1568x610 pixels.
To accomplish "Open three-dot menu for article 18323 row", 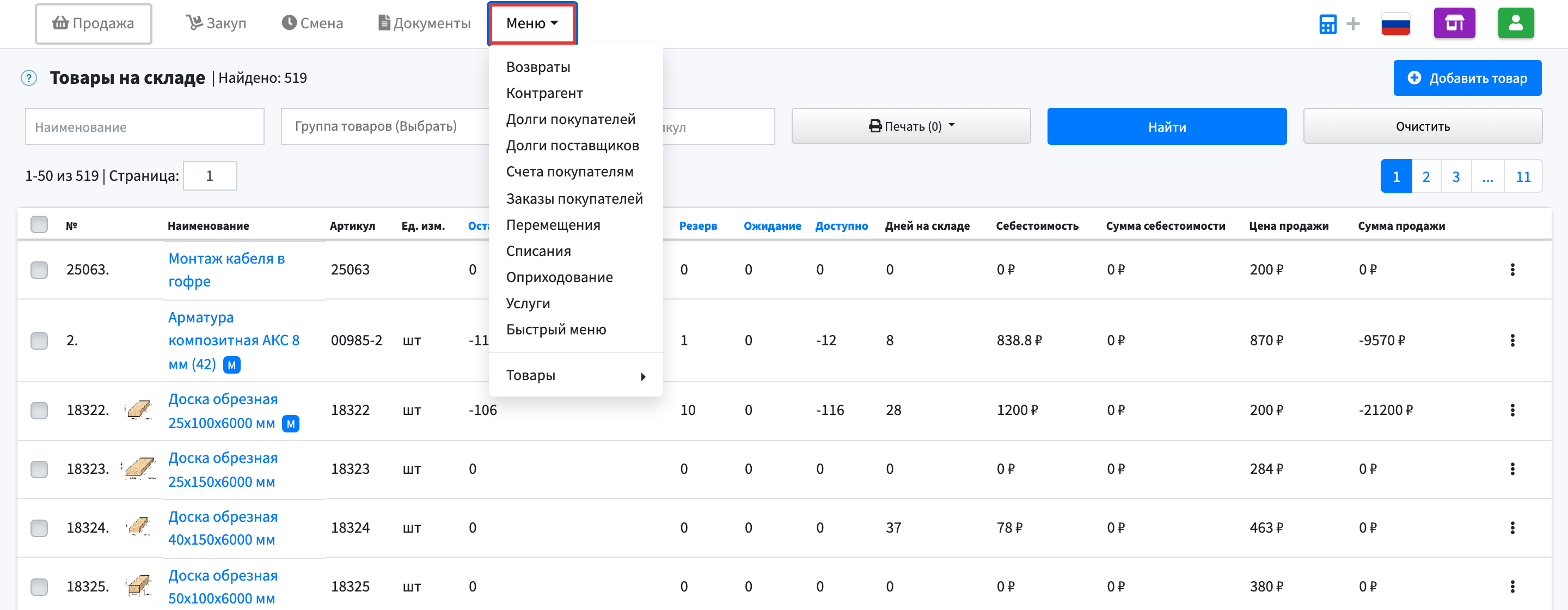I will pos(1512,469).
